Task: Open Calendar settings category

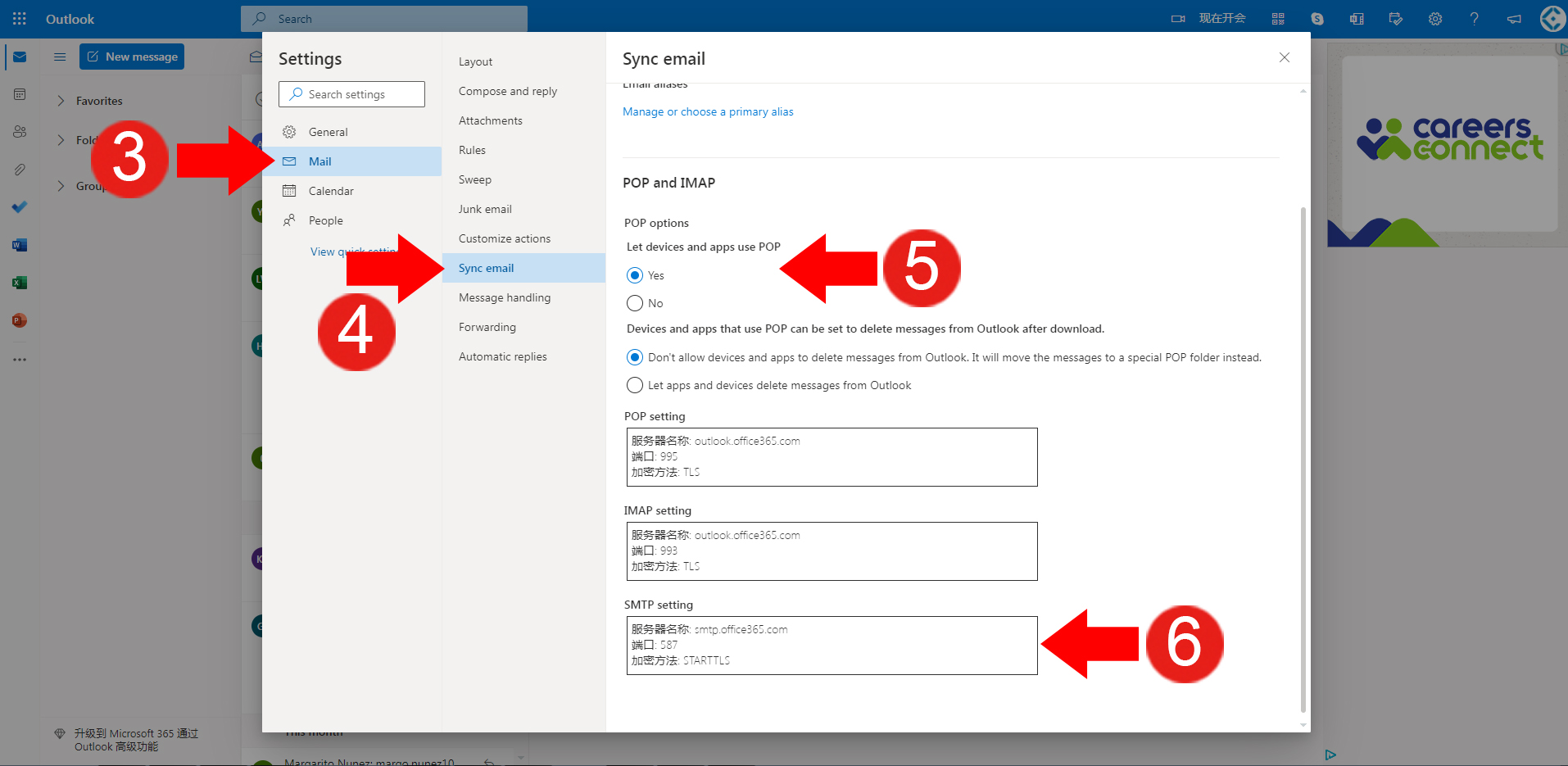Action: [x=352, y=191]
